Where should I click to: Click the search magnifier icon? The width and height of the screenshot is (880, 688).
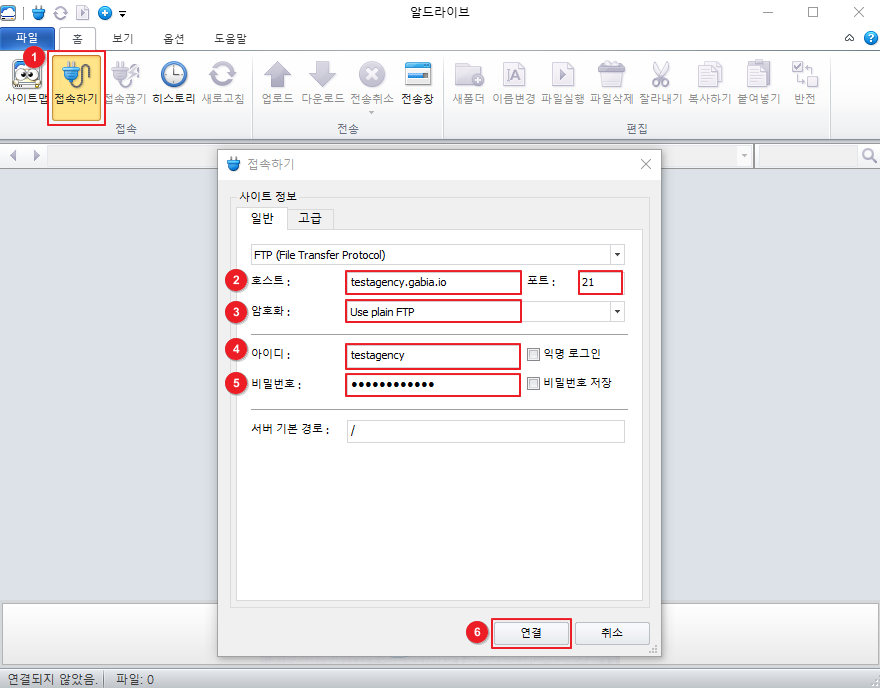pyautogui.click(x=869, y=155)
